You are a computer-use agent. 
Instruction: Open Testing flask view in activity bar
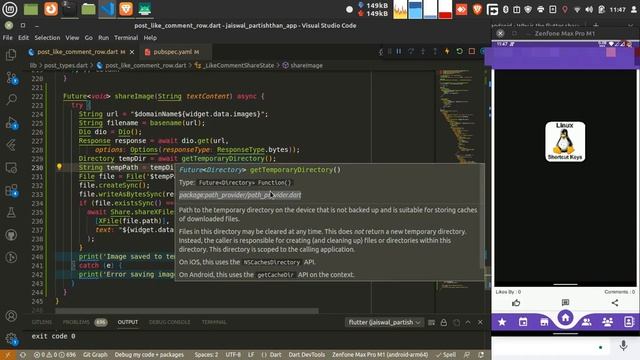pos(11,213)
